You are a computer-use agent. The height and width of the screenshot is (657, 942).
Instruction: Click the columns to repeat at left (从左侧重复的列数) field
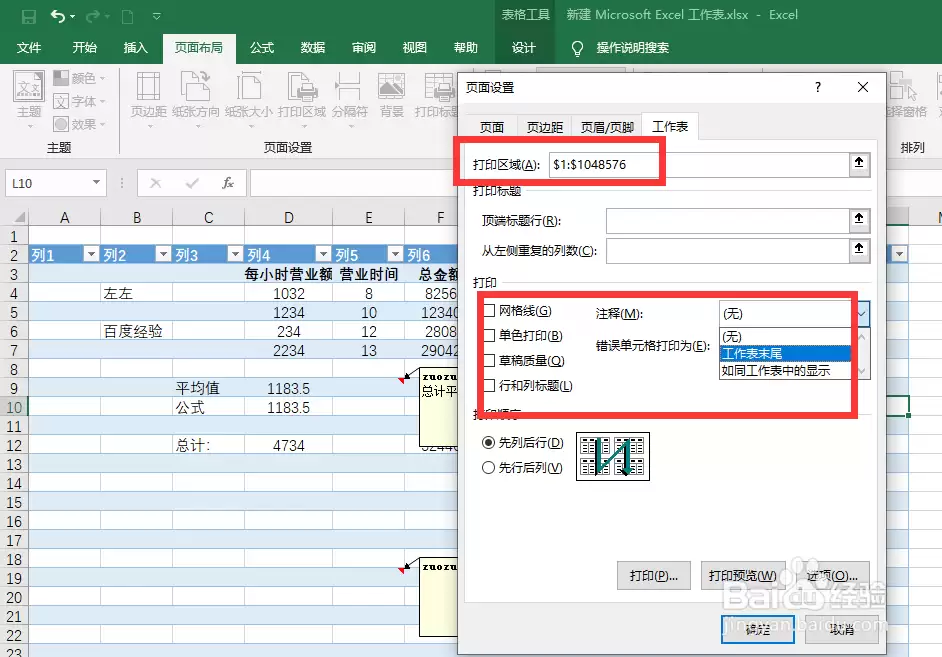click(727, 250)
